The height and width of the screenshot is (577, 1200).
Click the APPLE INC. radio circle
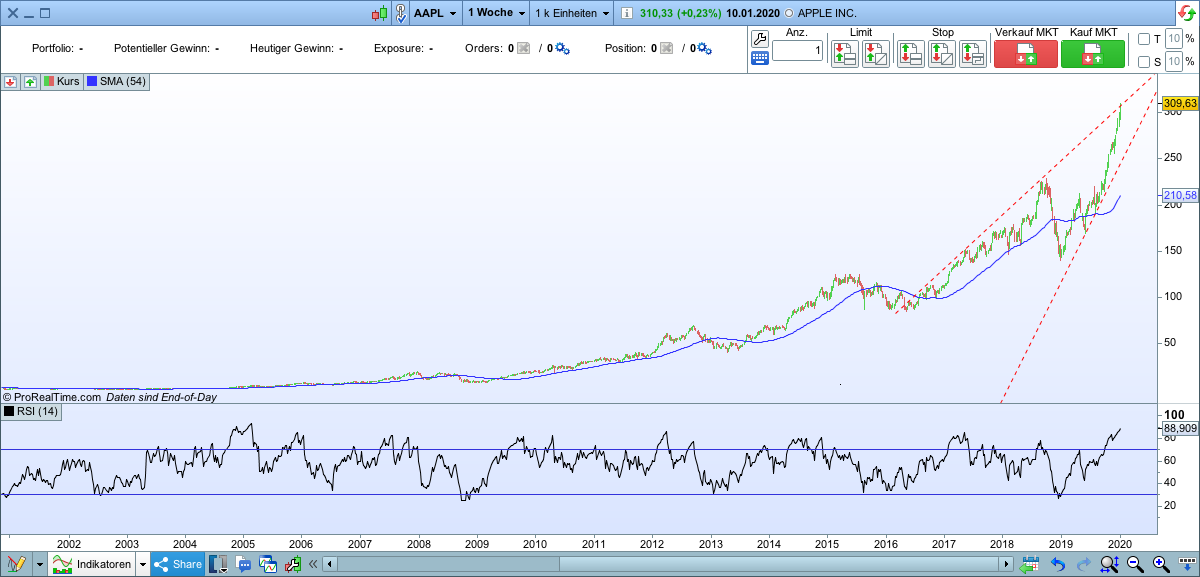coord(790,13)
